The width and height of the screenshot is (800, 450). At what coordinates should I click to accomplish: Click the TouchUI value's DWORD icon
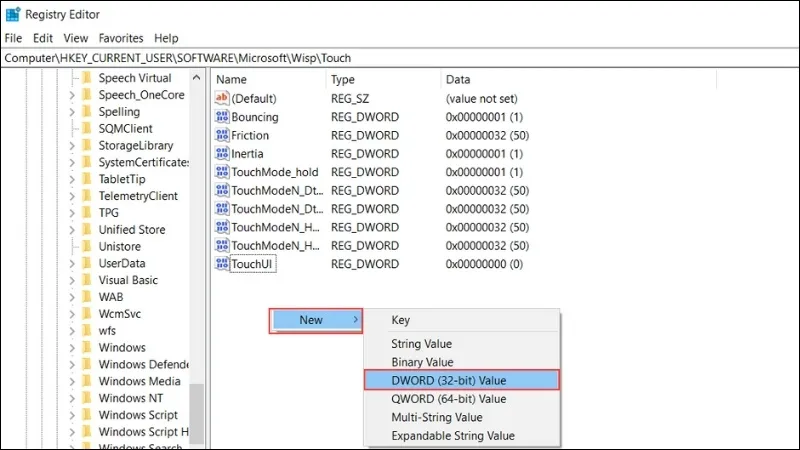[x=222, y=264]
